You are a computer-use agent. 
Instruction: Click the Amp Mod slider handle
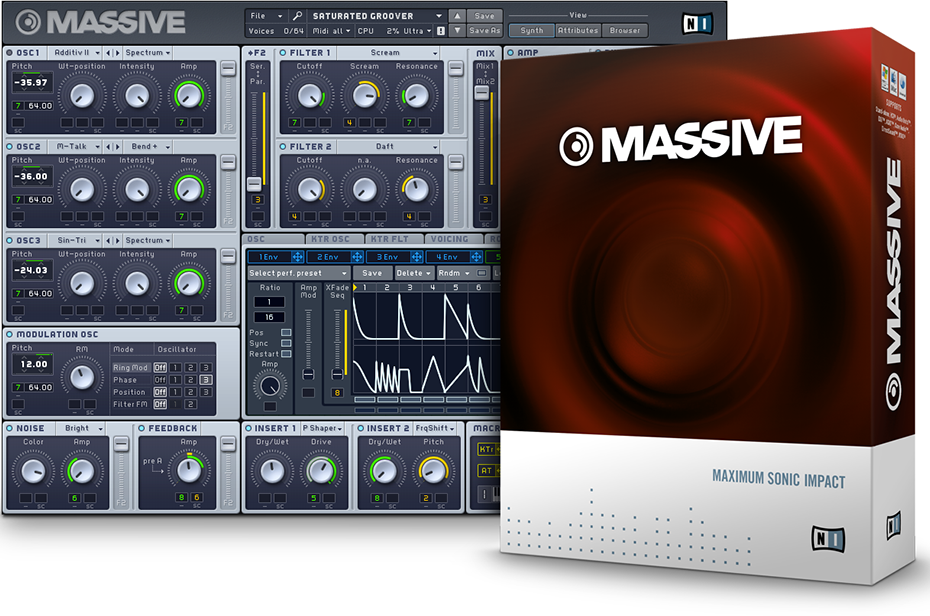tap(308, 374)
